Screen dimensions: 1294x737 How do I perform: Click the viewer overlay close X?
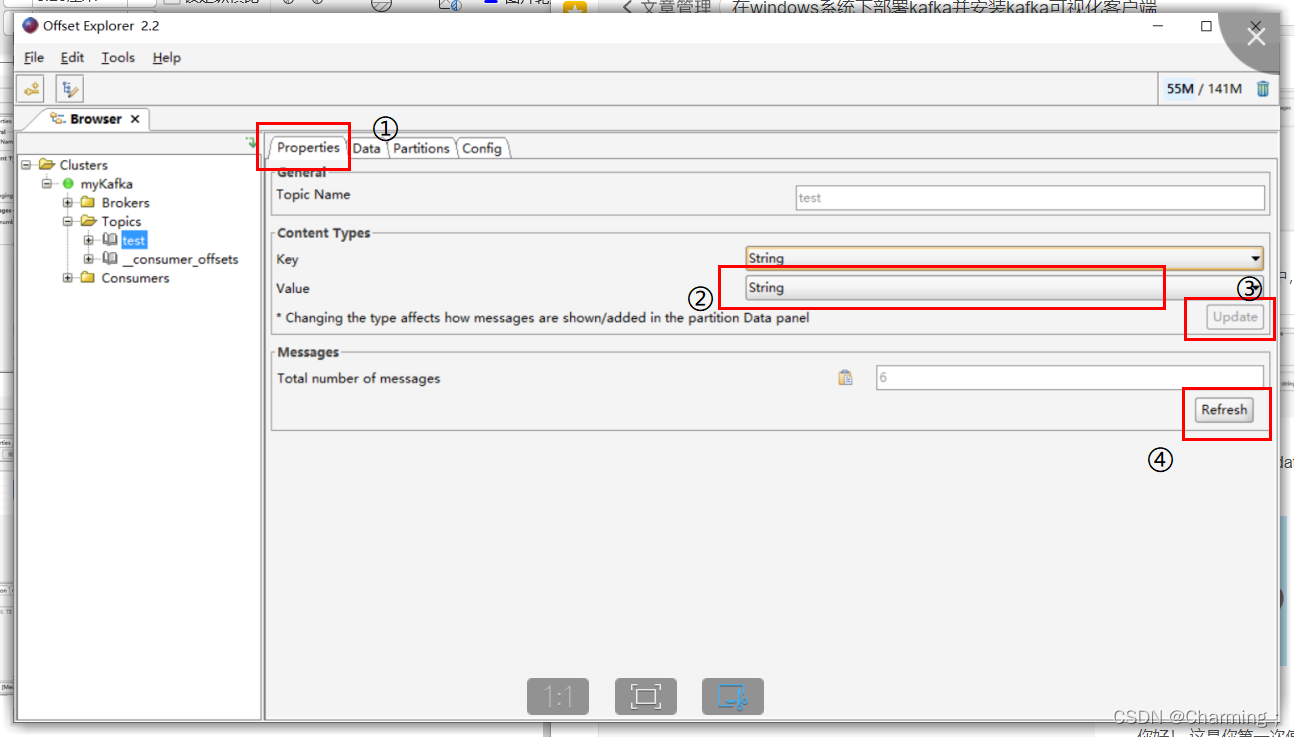coord(1256,37)
